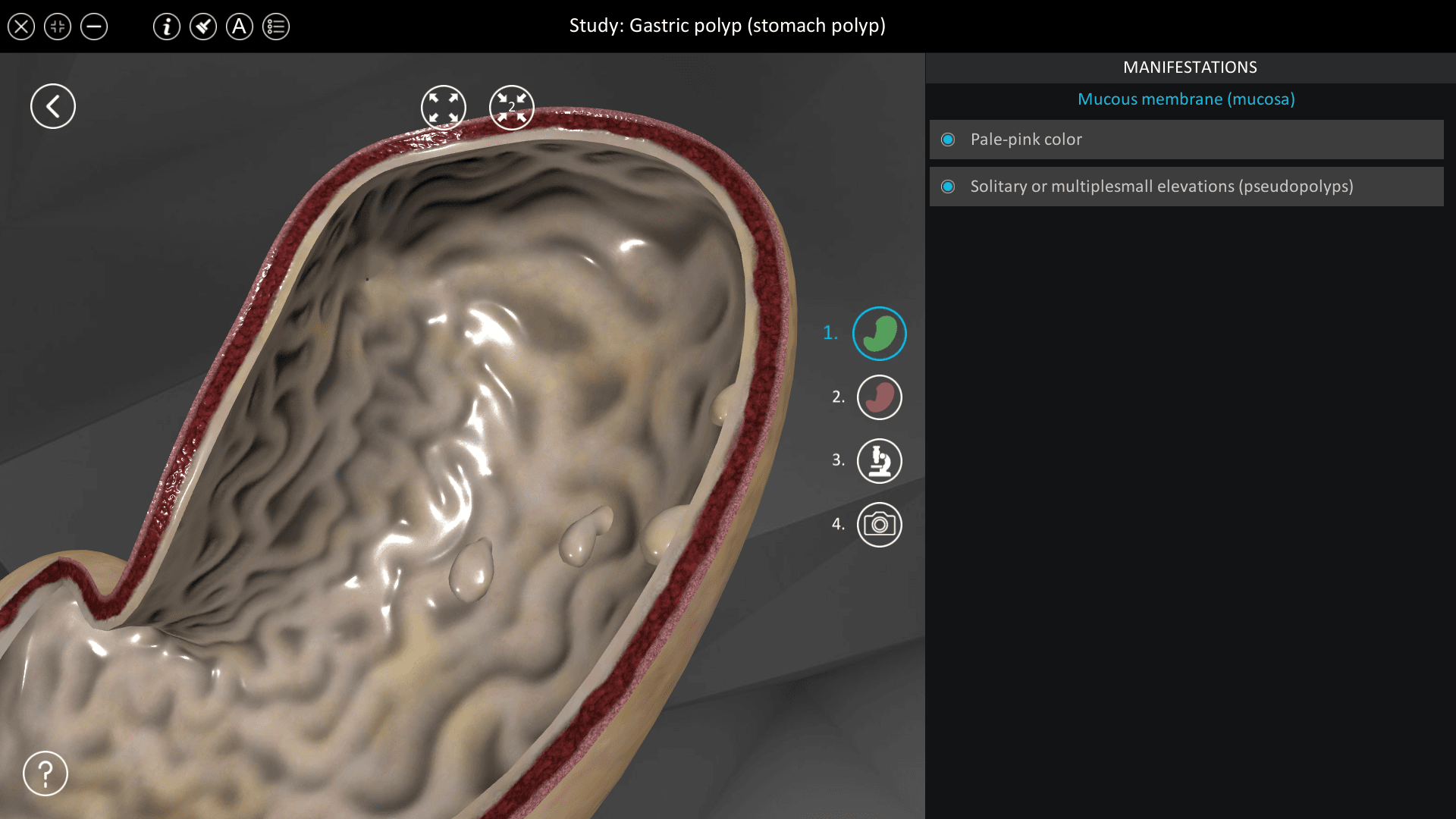Toggle the labels 'A' icon
This screenshot has height=819, width=1456.
[240, 27]
